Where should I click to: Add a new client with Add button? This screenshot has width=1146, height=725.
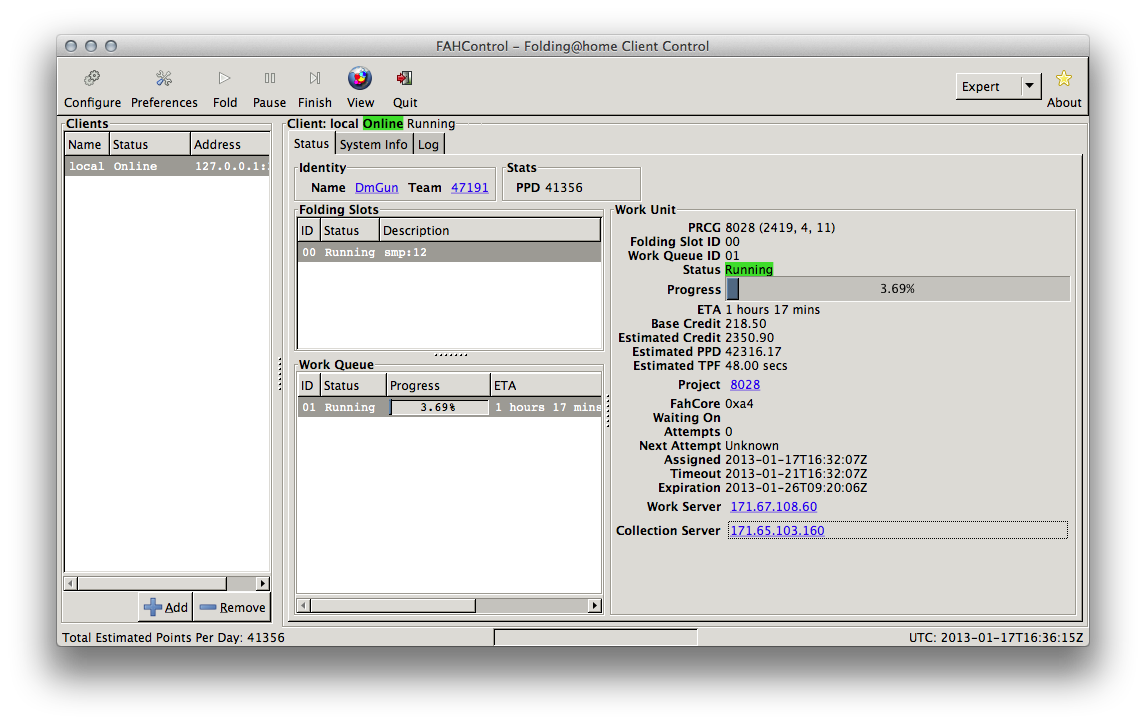[x=166, y=607]
